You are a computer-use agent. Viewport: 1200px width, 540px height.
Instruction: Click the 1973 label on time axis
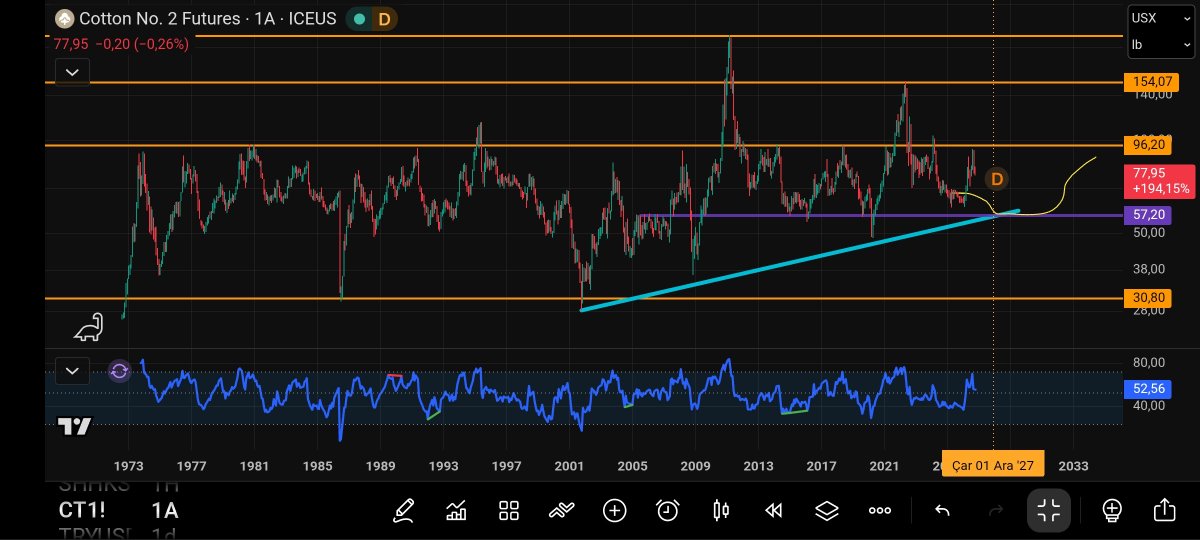click(128, 466)
